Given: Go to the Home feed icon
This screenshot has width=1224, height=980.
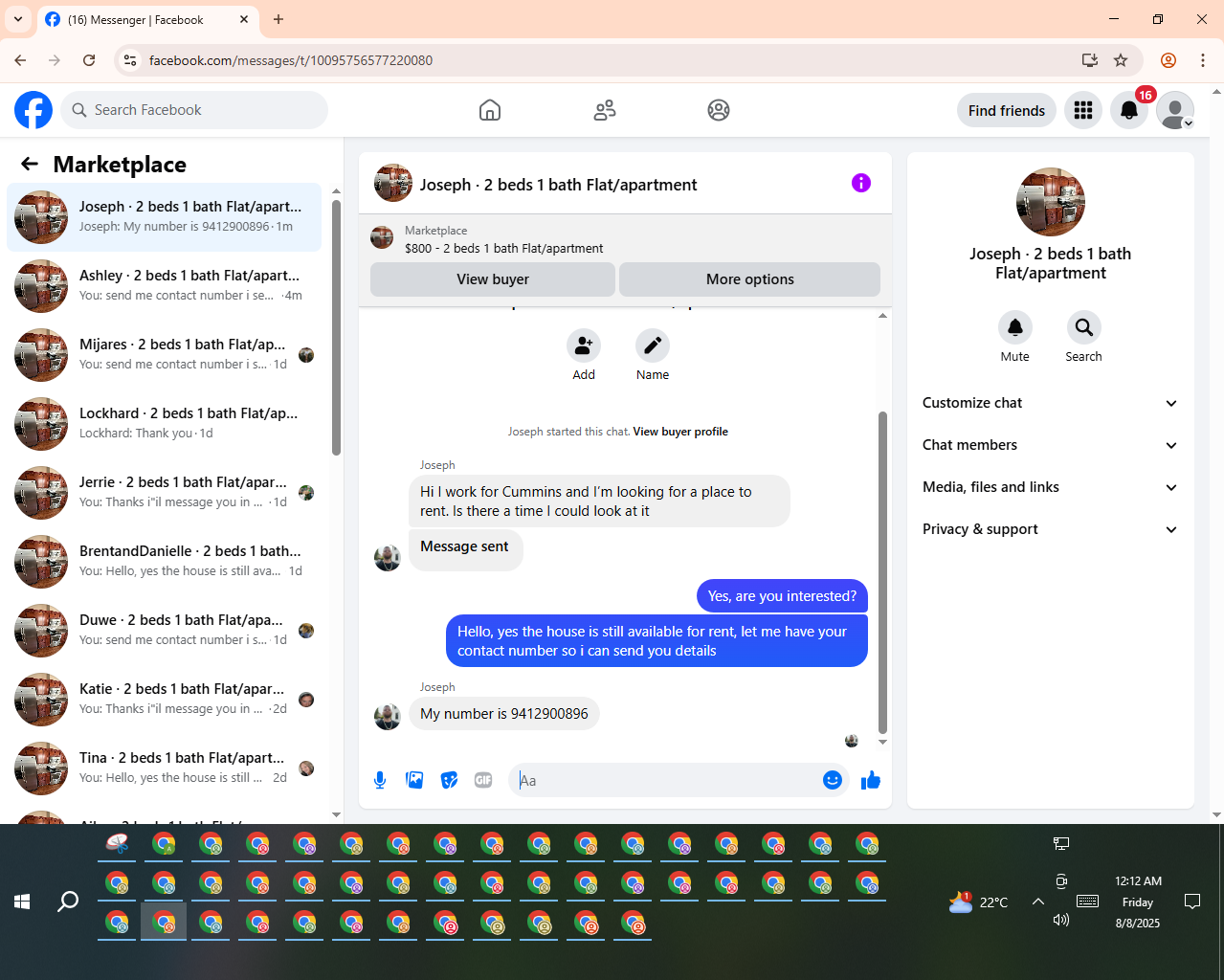Looking at the screenshot, I should (x=490, y=110).
